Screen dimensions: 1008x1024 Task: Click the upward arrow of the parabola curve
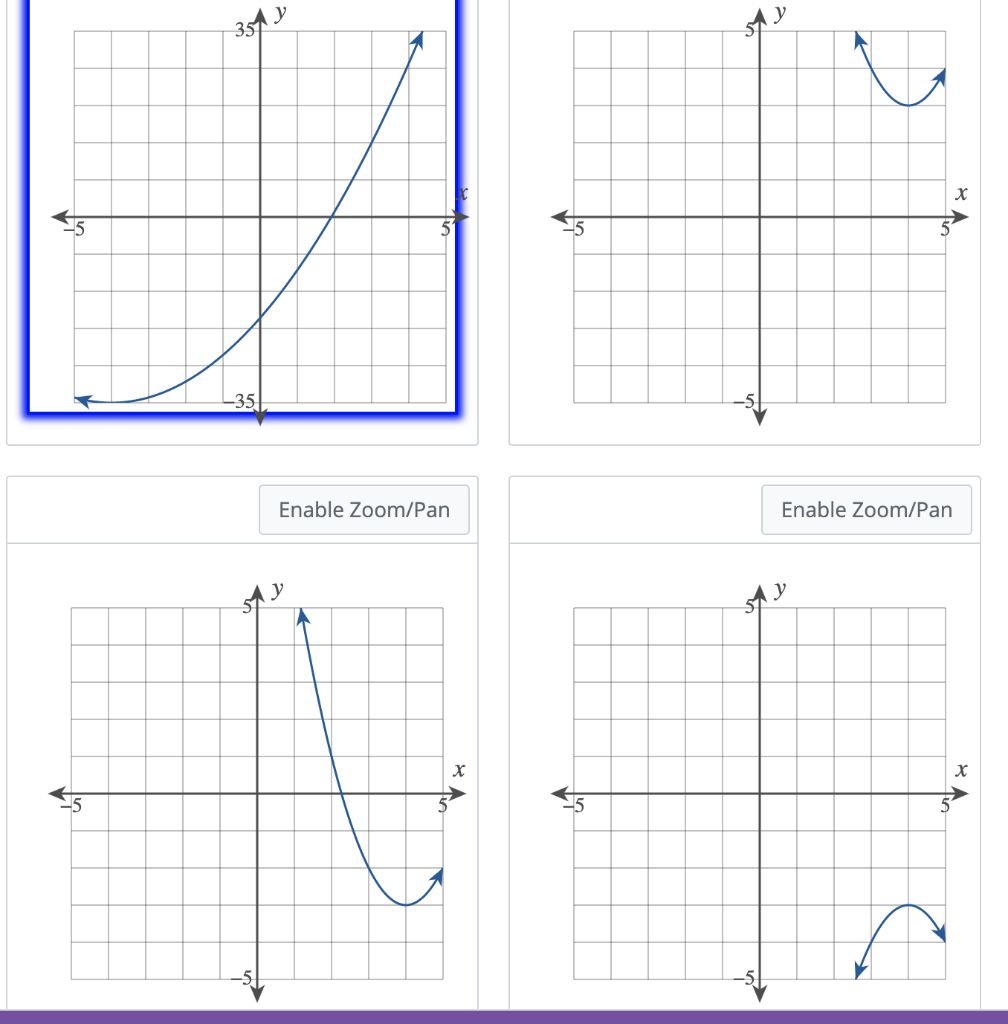tap(418, 40)
